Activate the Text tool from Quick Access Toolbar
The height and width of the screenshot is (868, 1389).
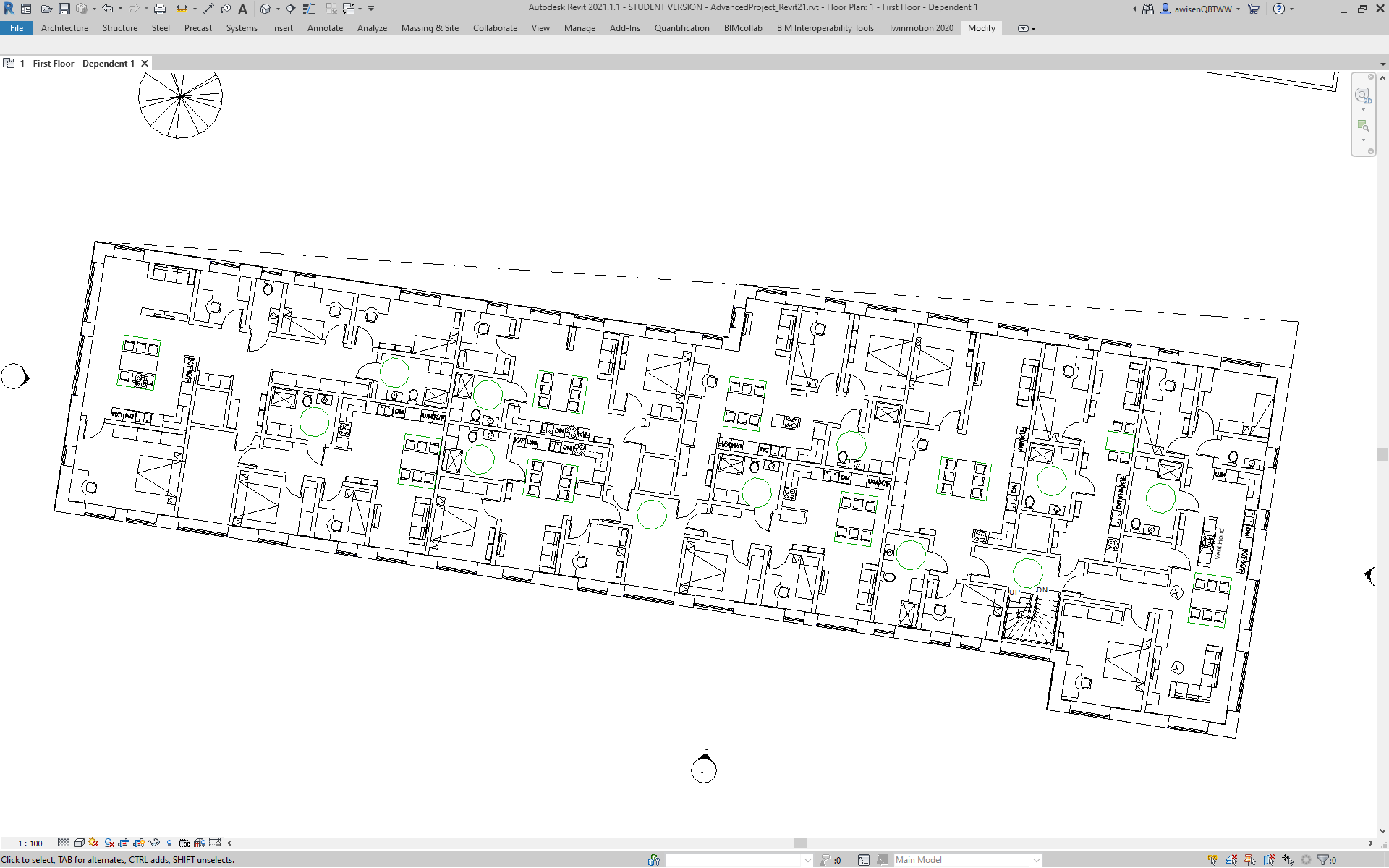(x=242, y=8)
